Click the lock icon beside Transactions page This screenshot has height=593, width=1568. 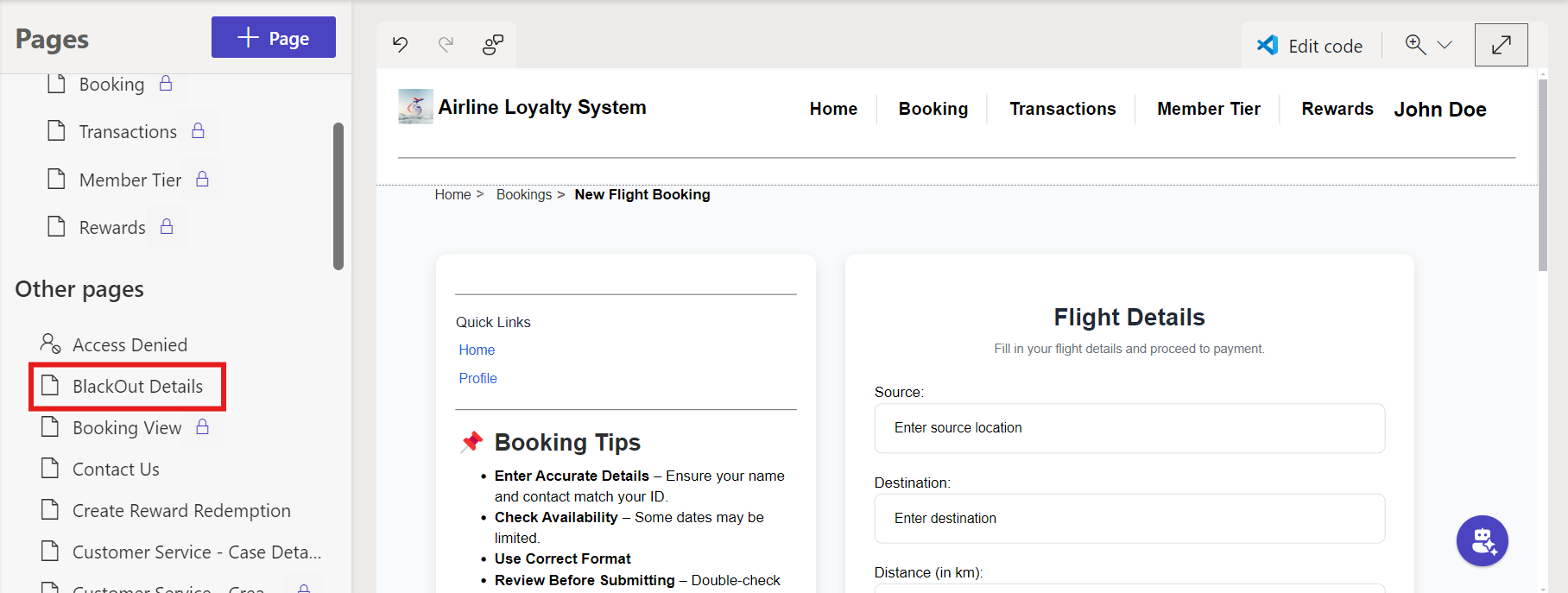tap(198, 131)
